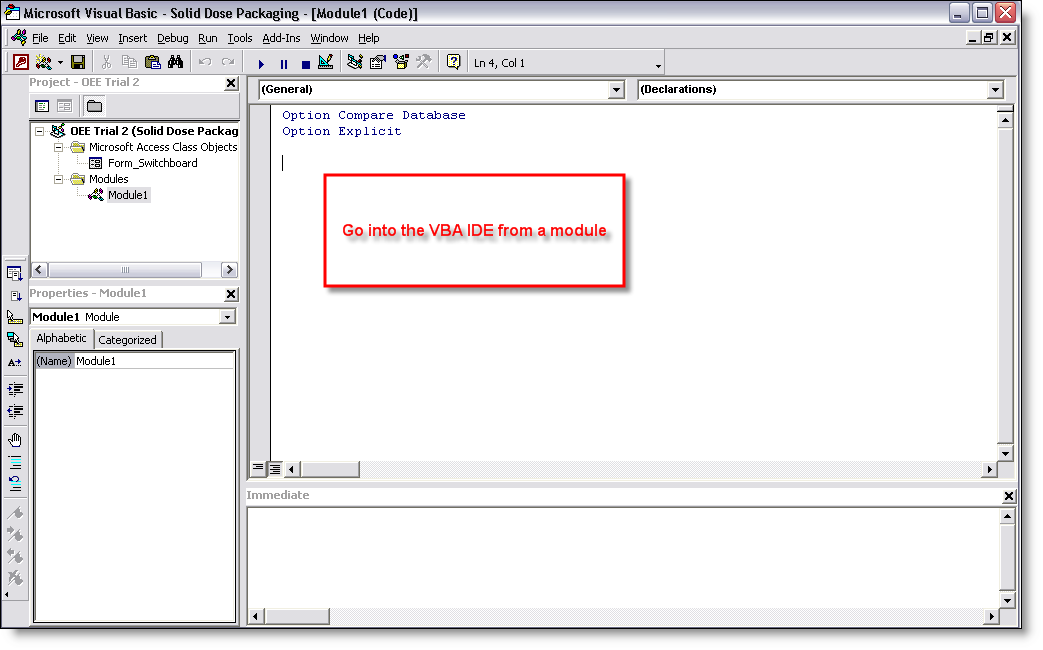Screen dimensions: 1043x650
Task: Click the Indent icon in Edit toolbar
Action: (15, 389)
